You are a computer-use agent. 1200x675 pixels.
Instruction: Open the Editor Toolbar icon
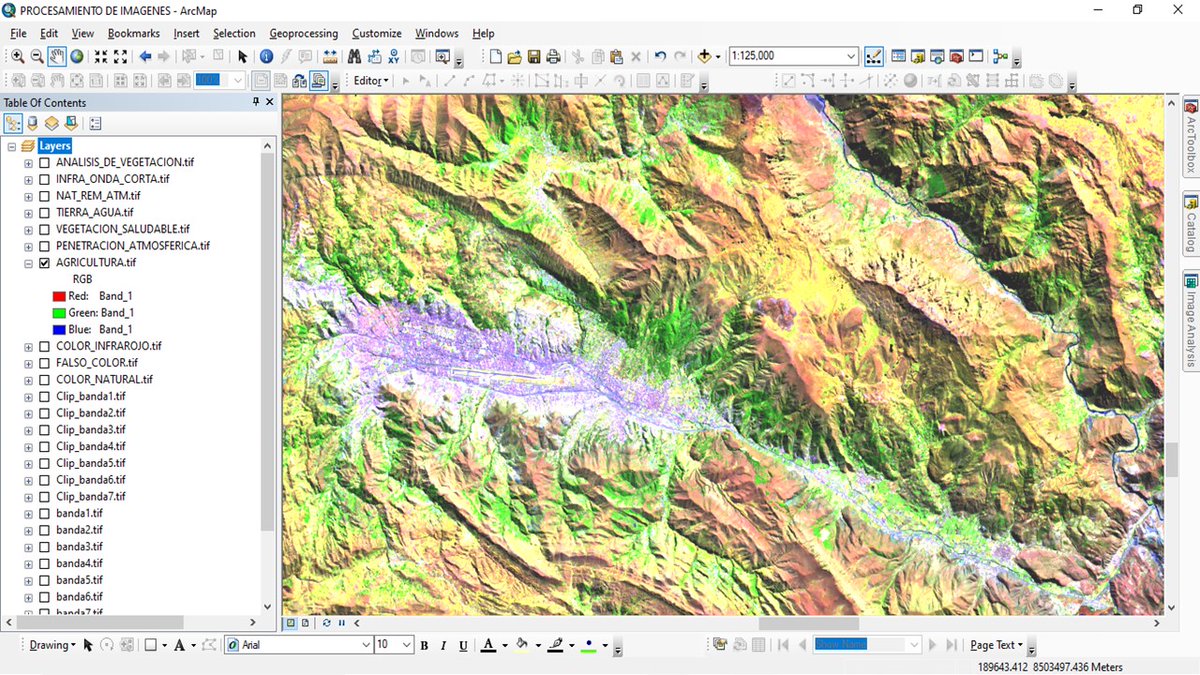[x=873, y=56]
